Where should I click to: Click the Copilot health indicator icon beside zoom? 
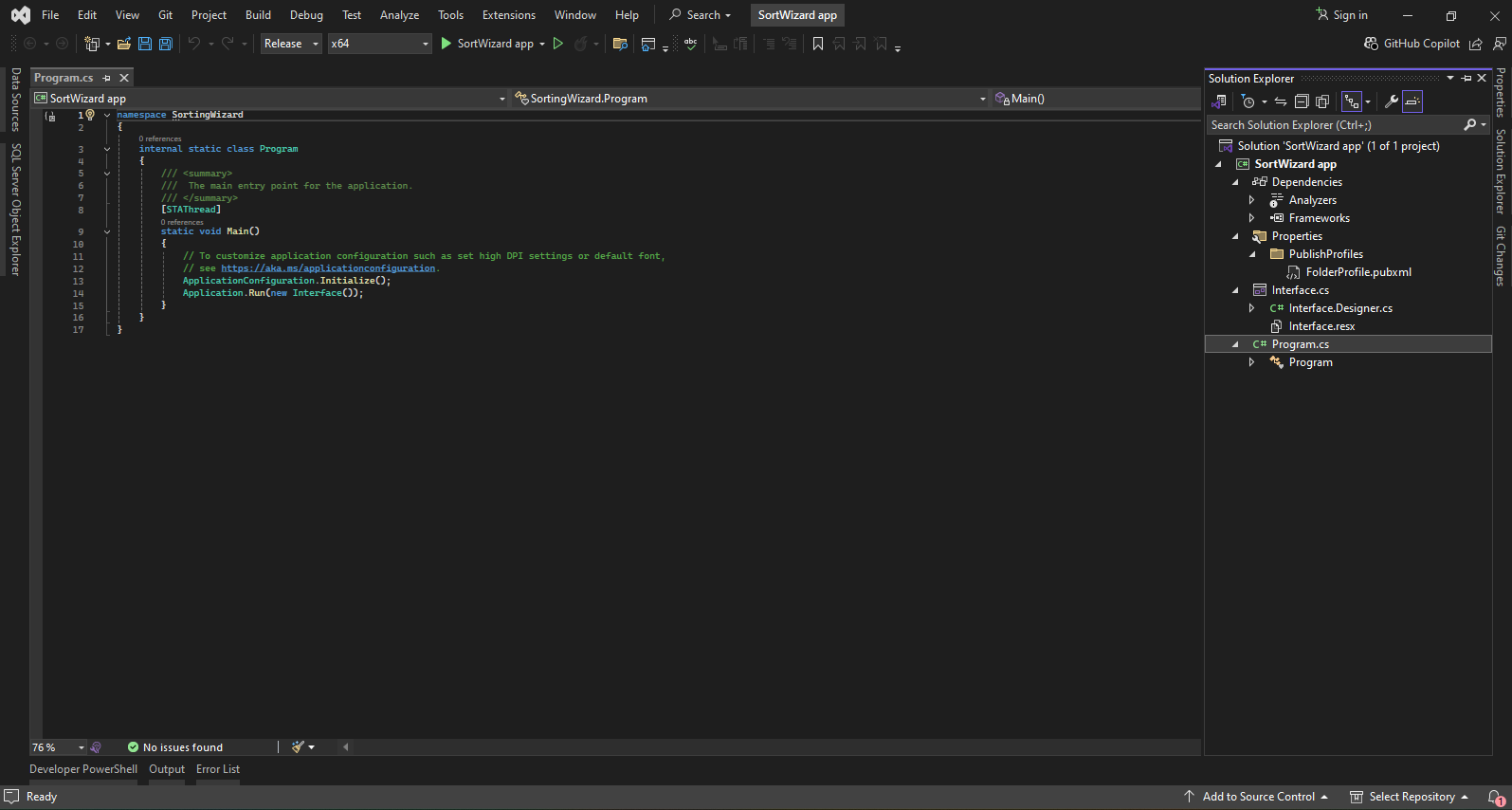click(96, 747)
